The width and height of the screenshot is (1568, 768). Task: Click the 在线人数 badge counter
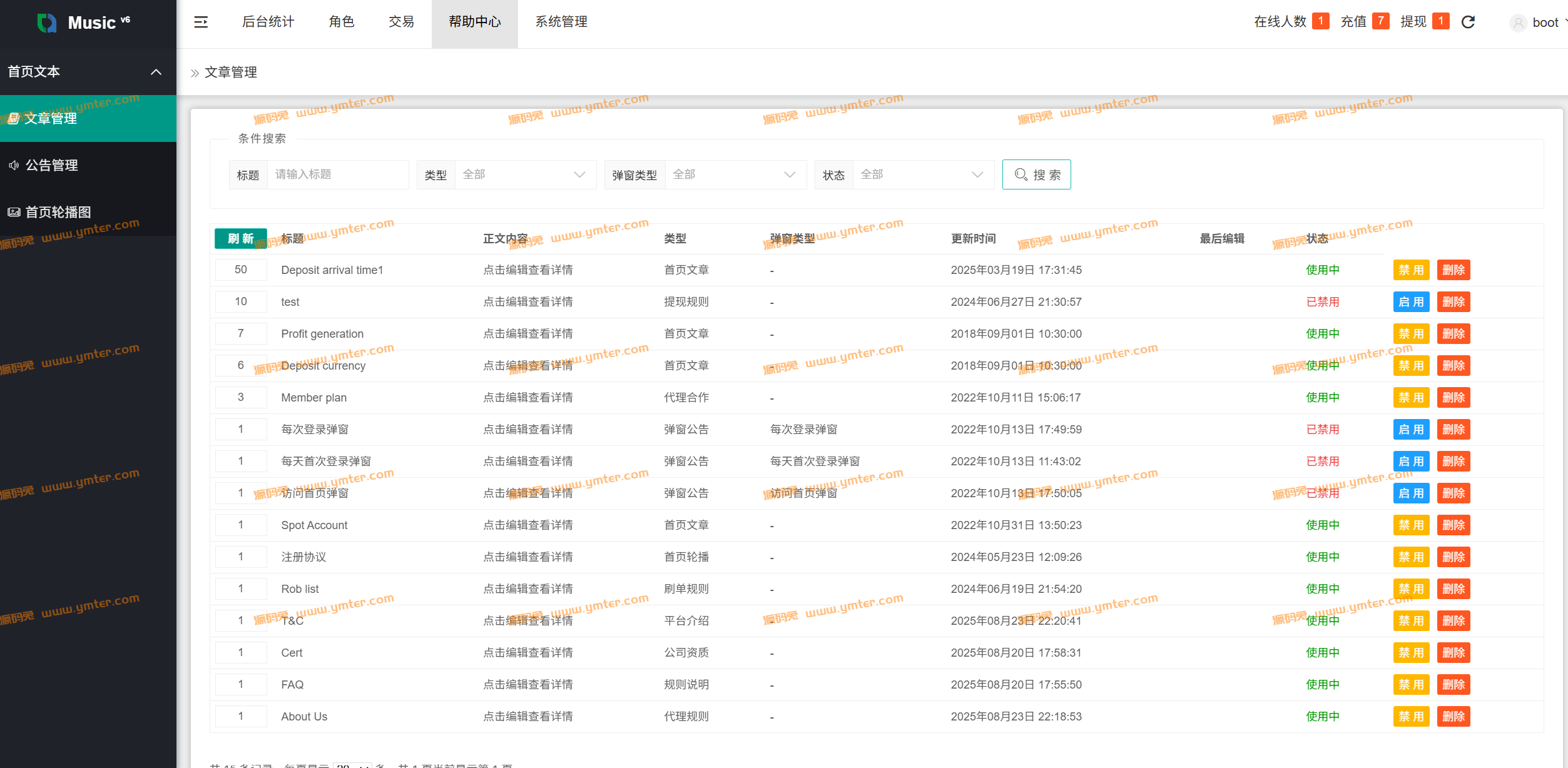(x=1320, y=21)
